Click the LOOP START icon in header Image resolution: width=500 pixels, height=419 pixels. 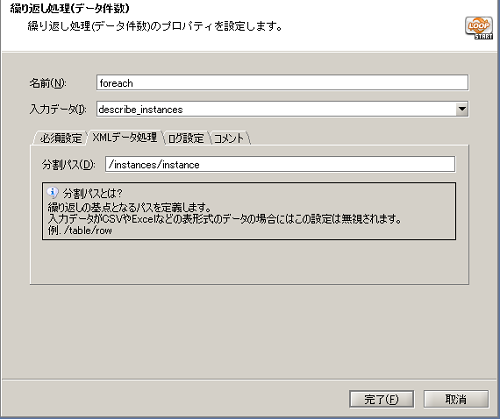click(x=479, y=28)
